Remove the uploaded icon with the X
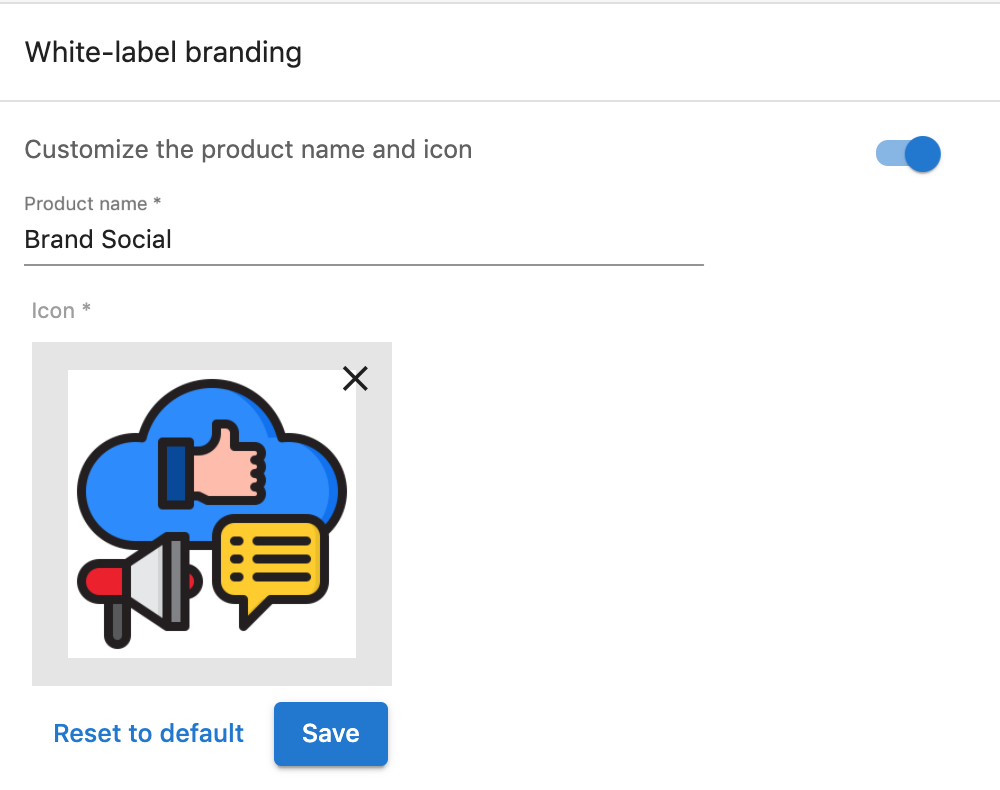This screenshot has height=790, width=1000. click(355, 378)
